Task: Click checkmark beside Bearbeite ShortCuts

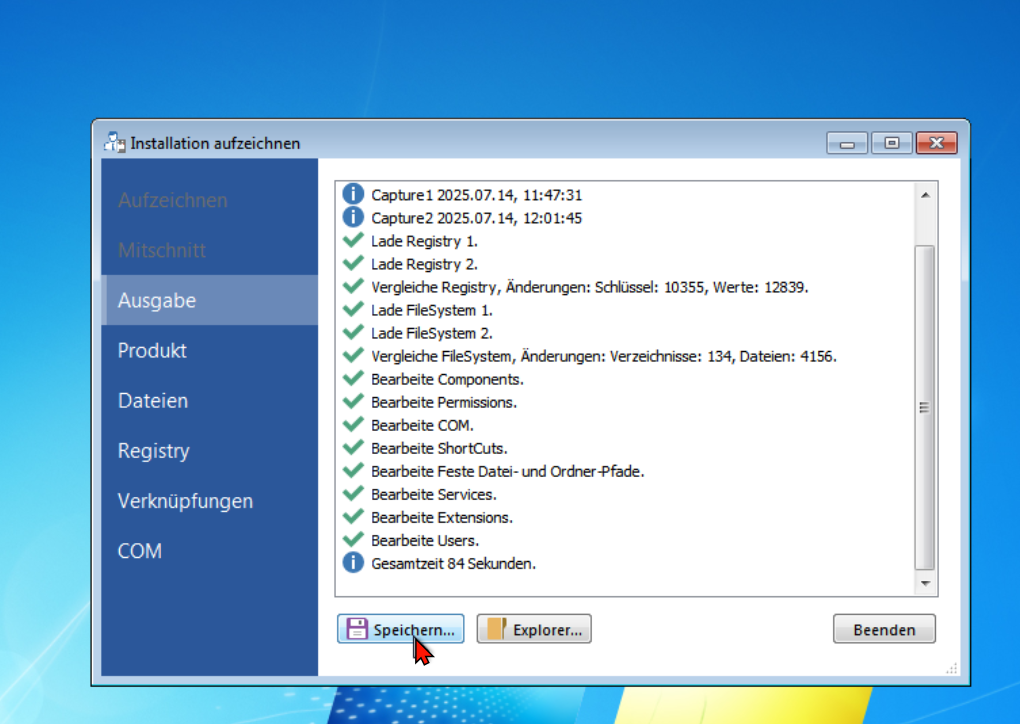Action: click(x=353, y=448)
